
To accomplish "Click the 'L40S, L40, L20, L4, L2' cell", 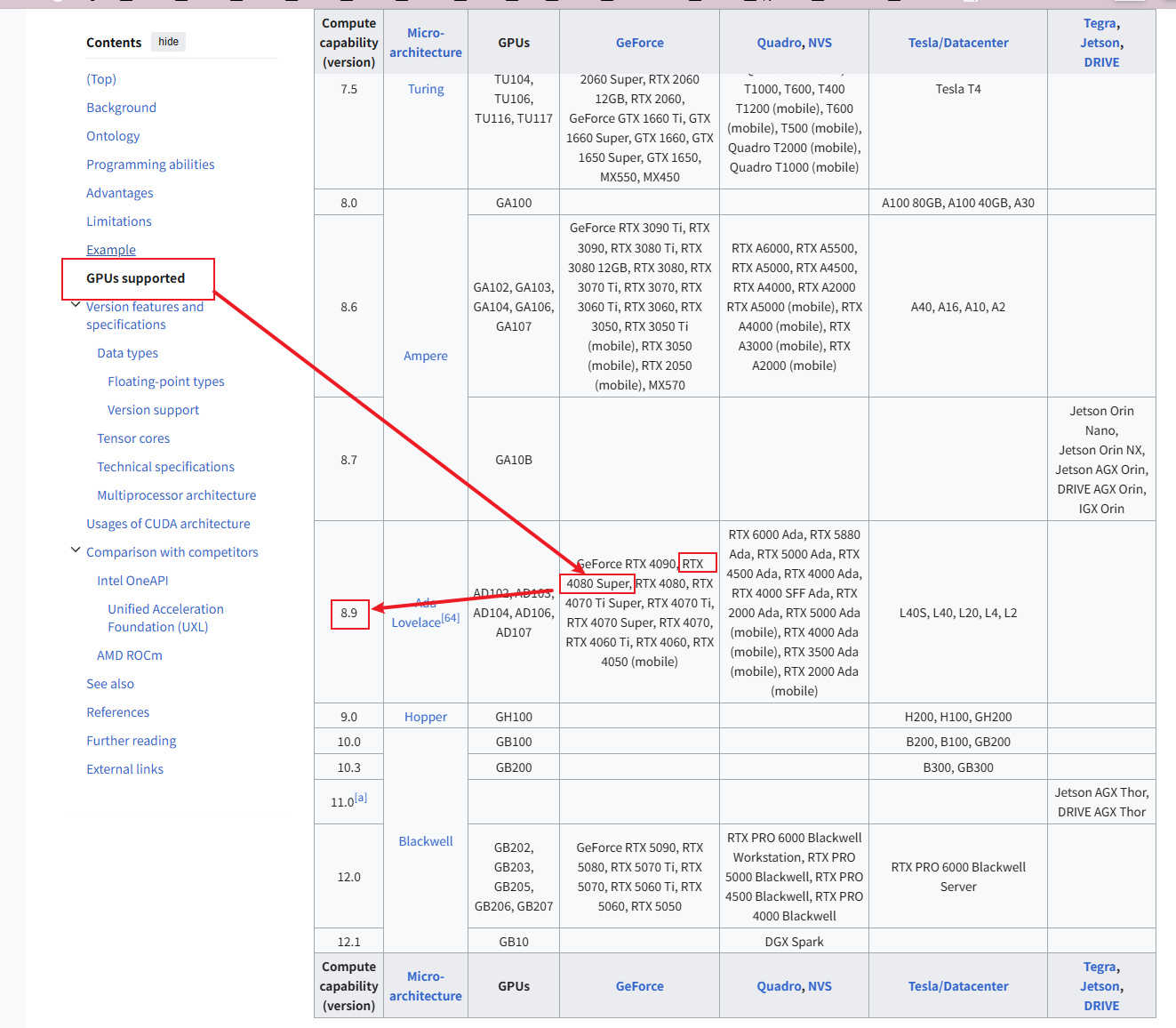I will [958, 613].
